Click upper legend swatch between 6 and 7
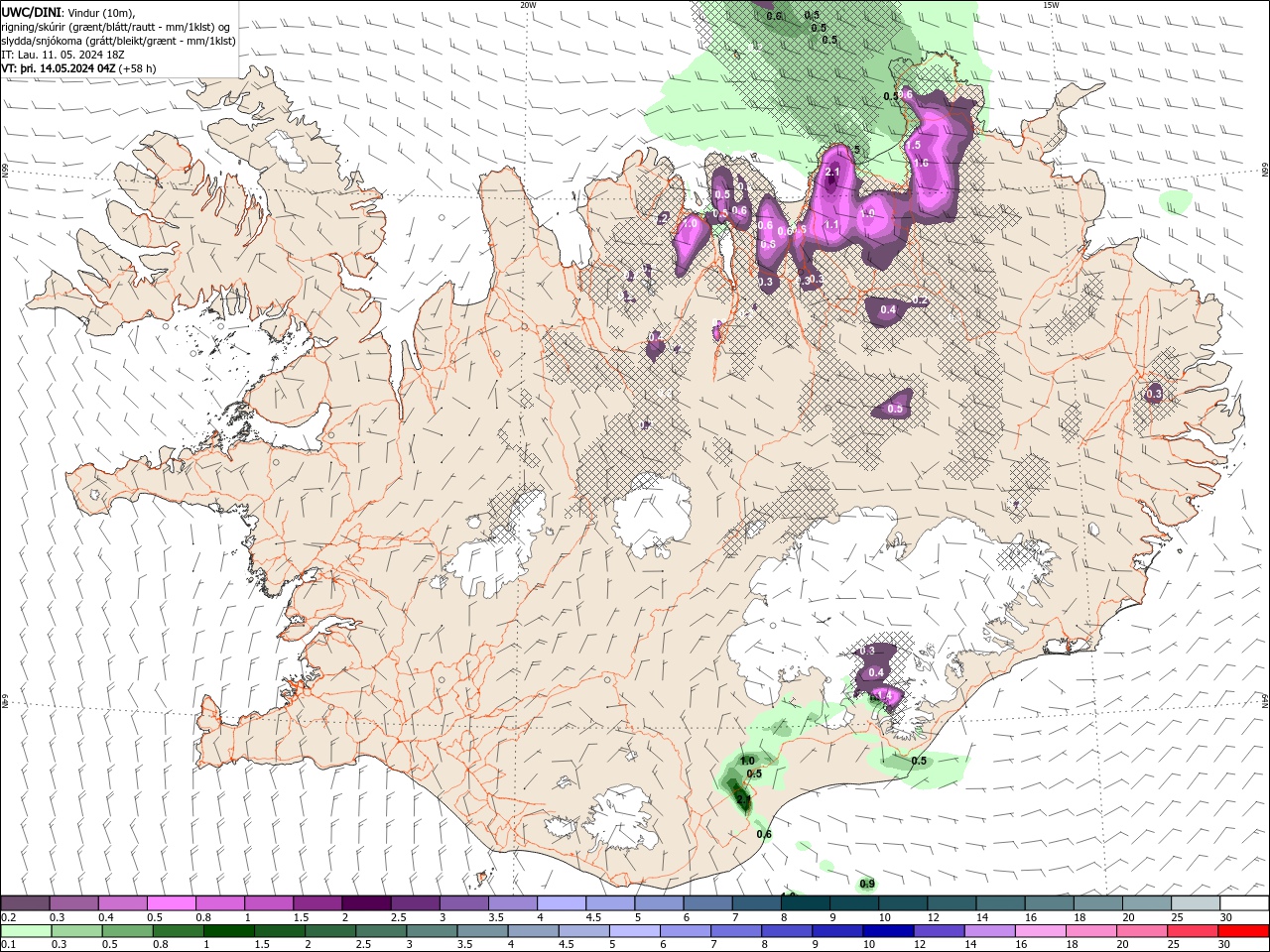This screenshot has width=1270, height=952. point(707,902)
